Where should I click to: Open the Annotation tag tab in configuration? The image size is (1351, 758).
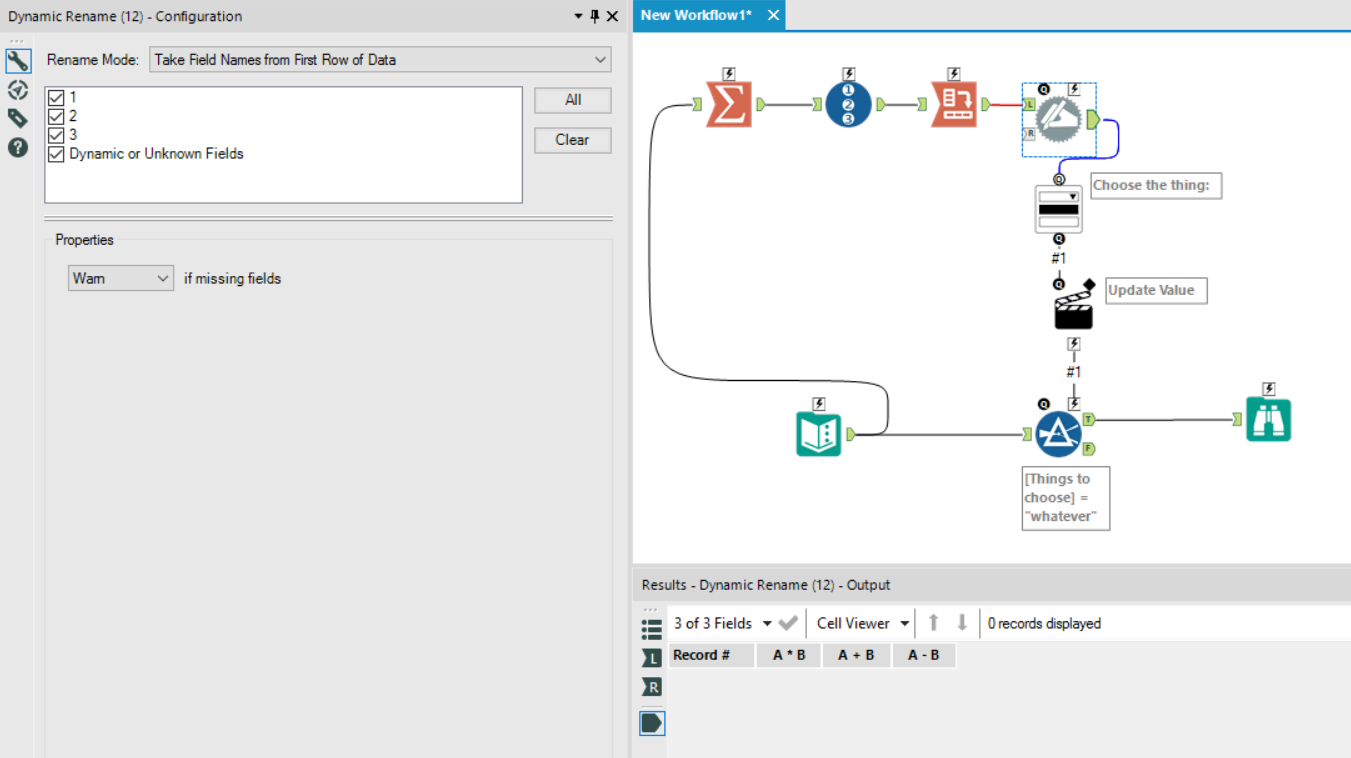(x=18, y=119)
